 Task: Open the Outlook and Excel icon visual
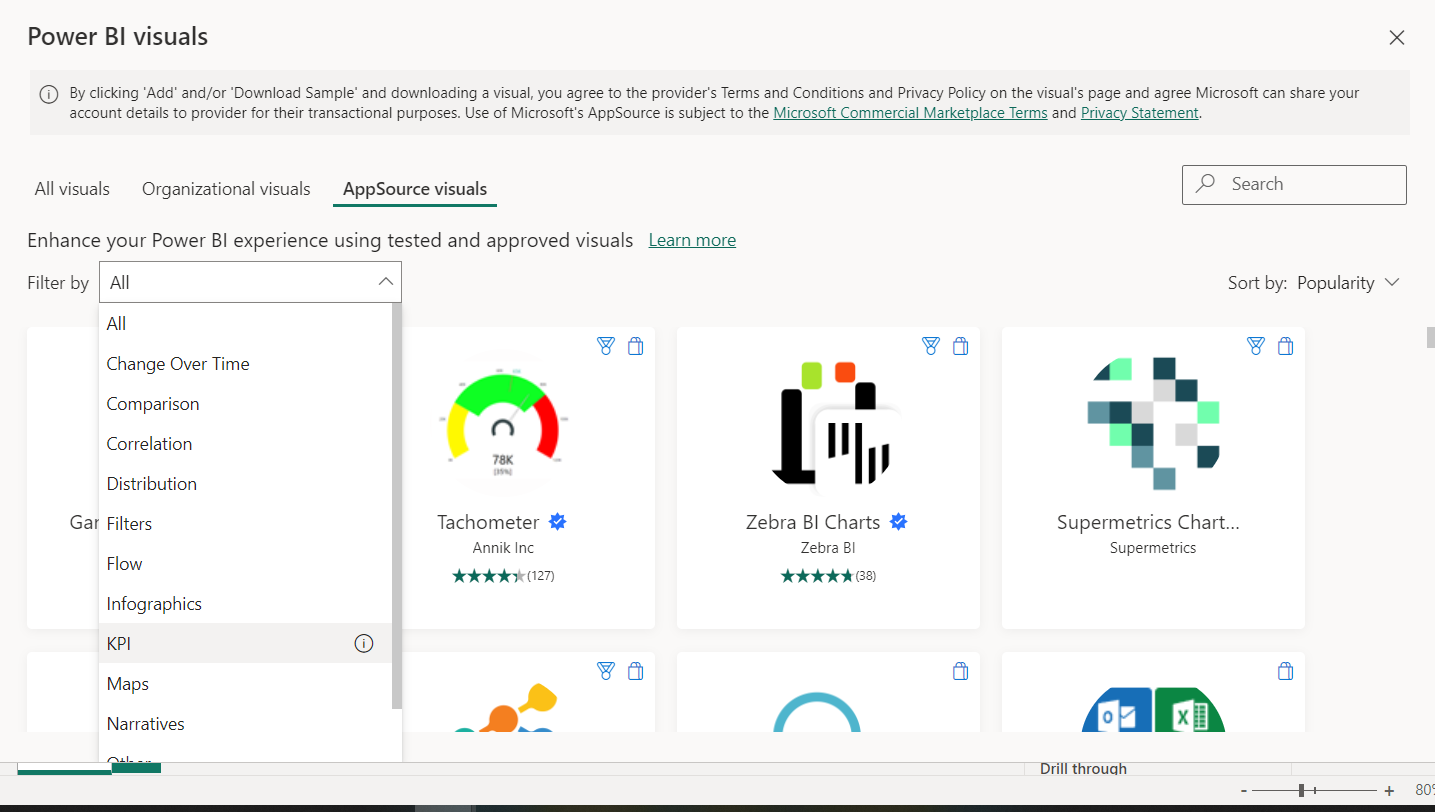pos(1153,708)
